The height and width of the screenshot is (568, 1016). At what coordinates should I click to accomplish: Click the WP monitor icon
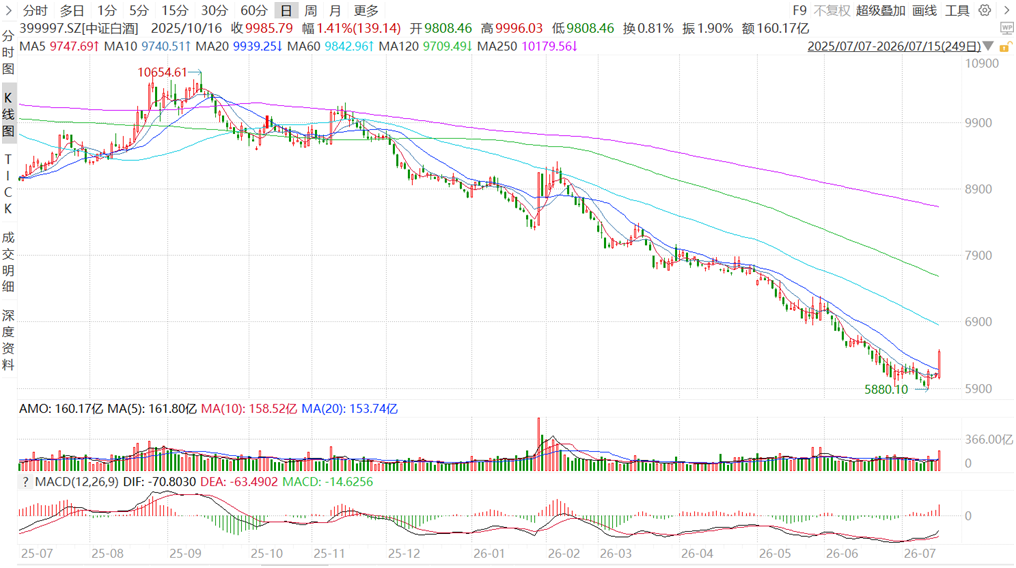(x=1006, y=28)
